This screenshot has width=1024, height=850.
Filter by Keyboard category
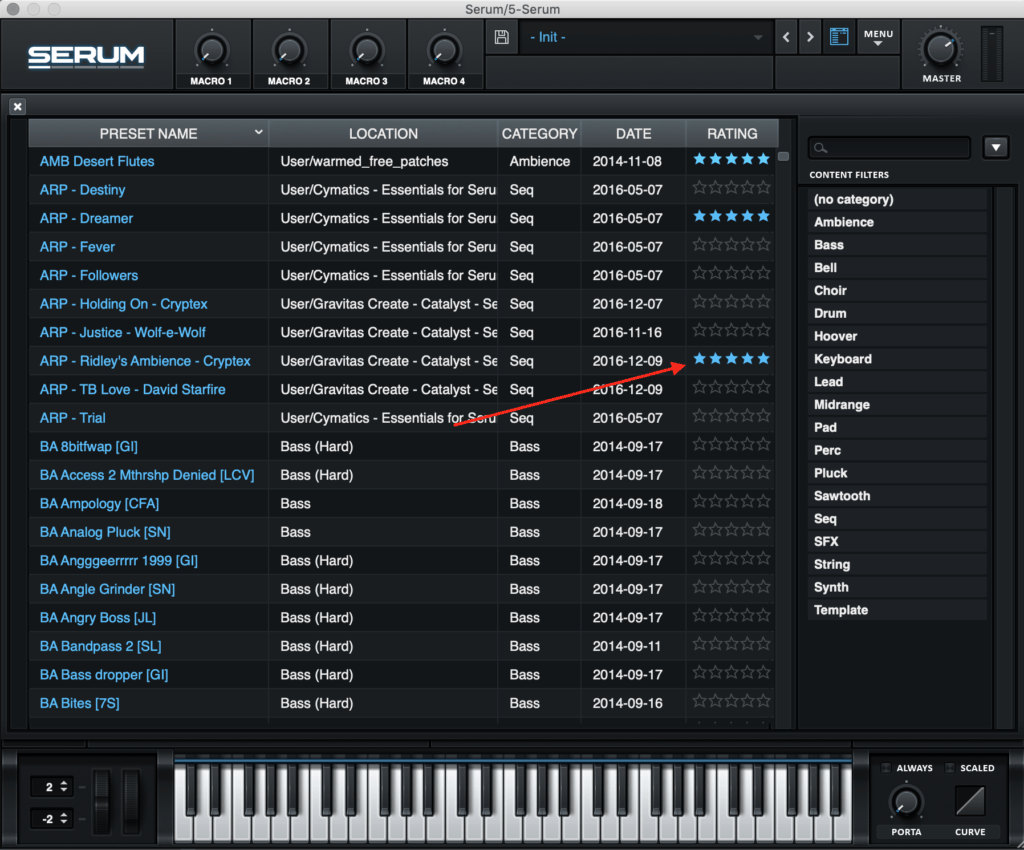(897, 359)
